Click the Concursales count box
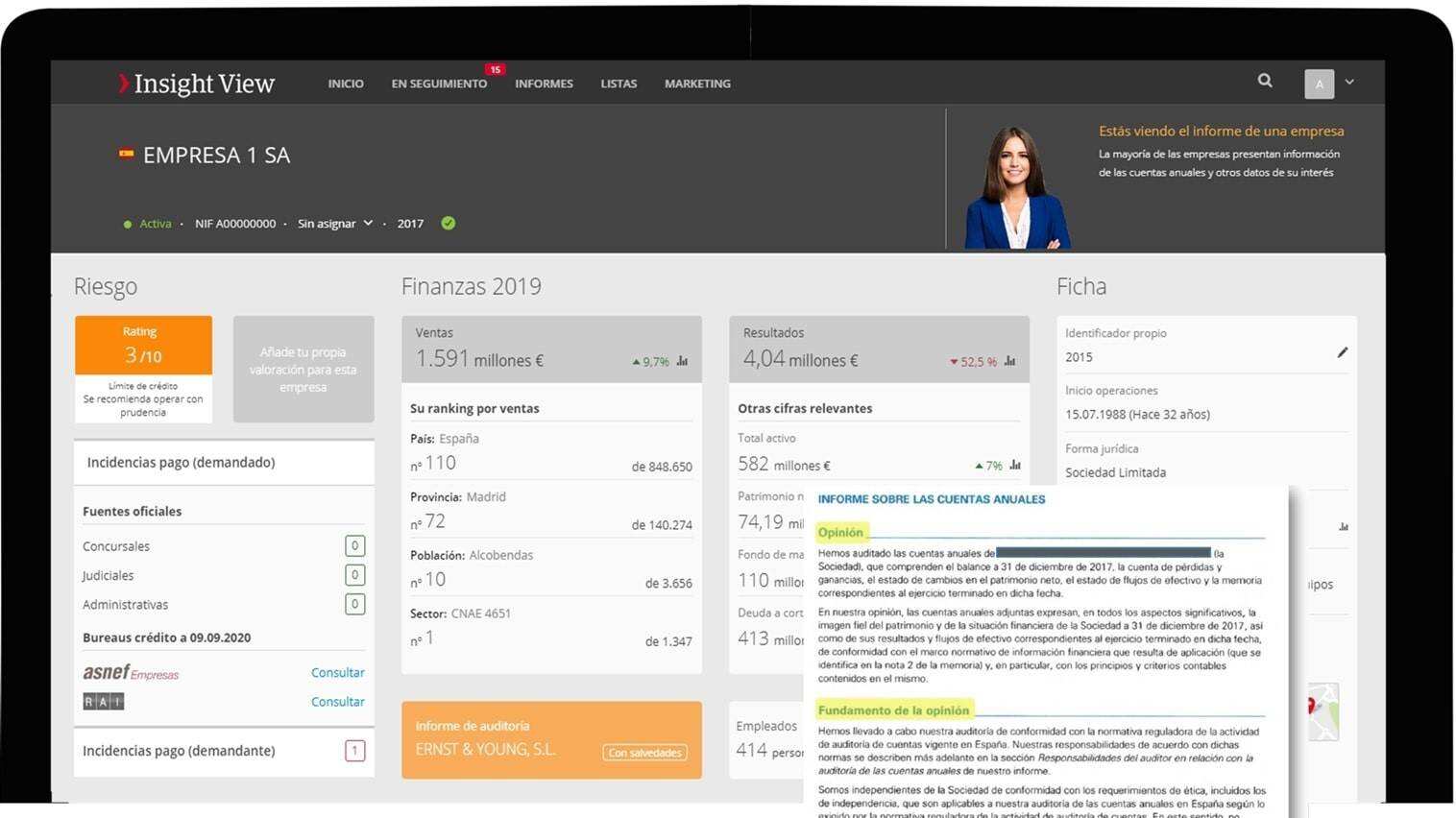The image size is (1456, 818). pyautogui.click(x=354, y=546)
